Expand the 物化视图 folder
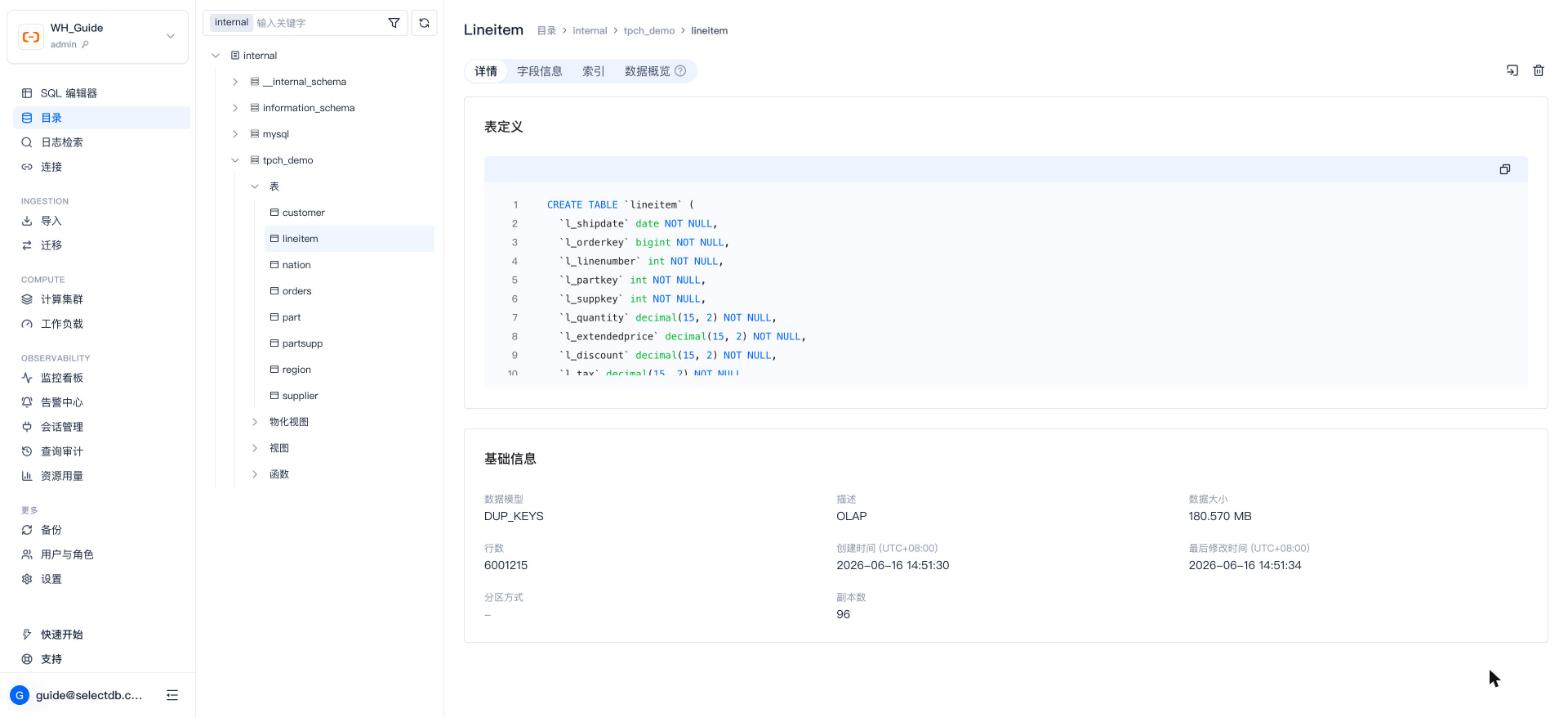Viewport: 1568px width, 718px height. point(255,422)
